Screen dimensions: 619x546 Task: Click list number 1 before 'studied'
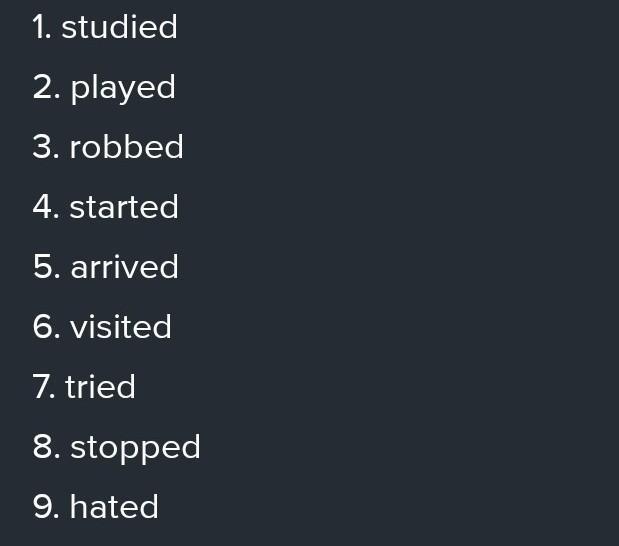point(41,27)
